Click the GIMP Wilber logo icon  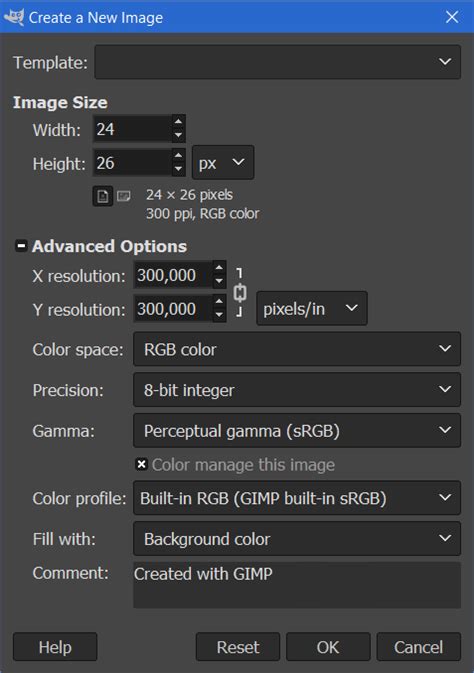click(13, 17)
